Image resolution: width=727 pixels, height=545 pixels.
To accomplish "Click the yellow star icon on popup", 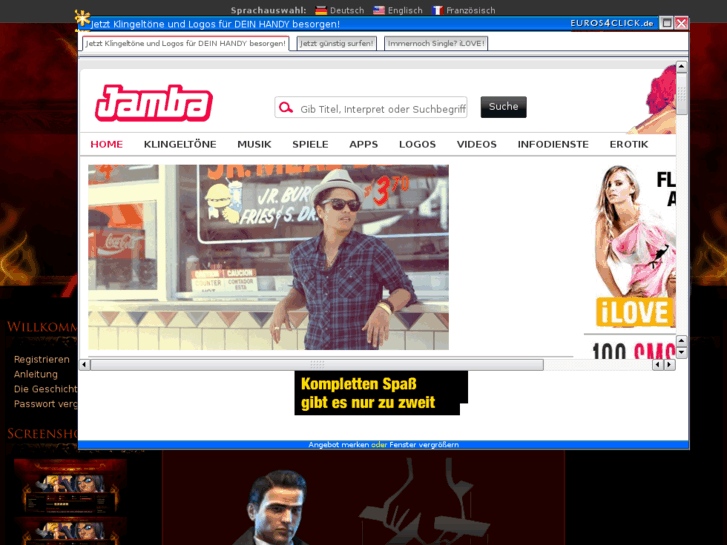I will 83,20.
